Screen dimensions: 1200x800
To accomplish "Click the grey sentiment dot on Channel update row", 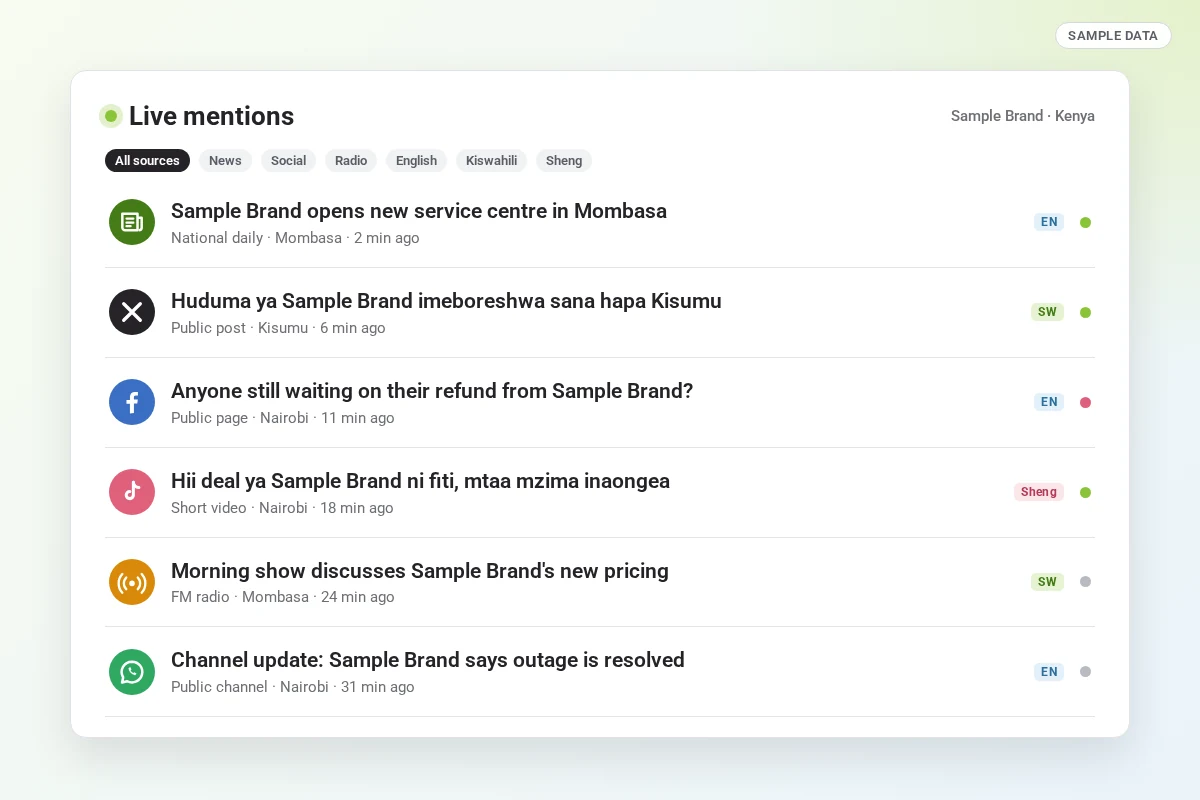I will click(1085, 671).
